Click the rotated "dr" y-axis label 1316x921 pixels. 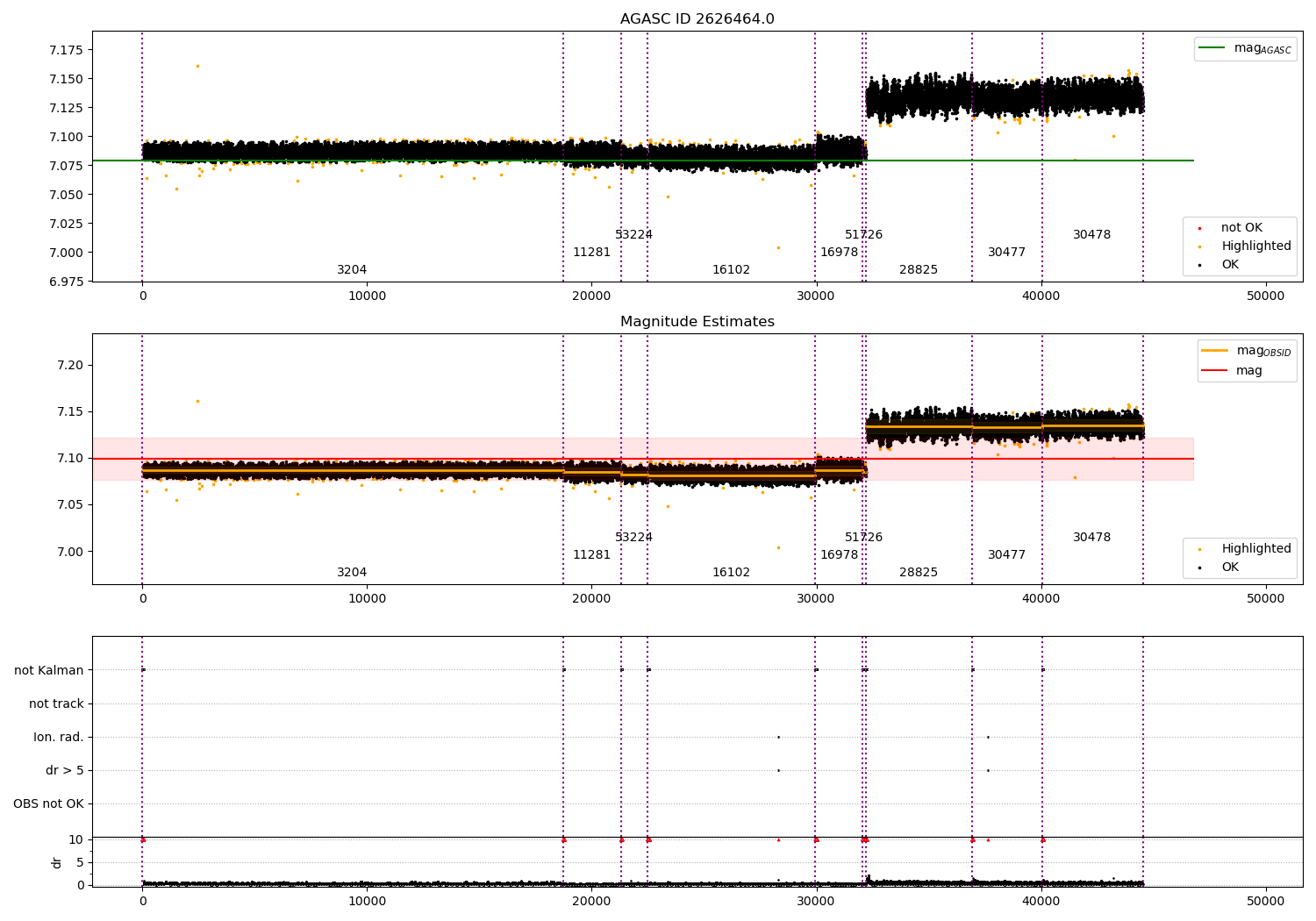click(x=57, y=862)
